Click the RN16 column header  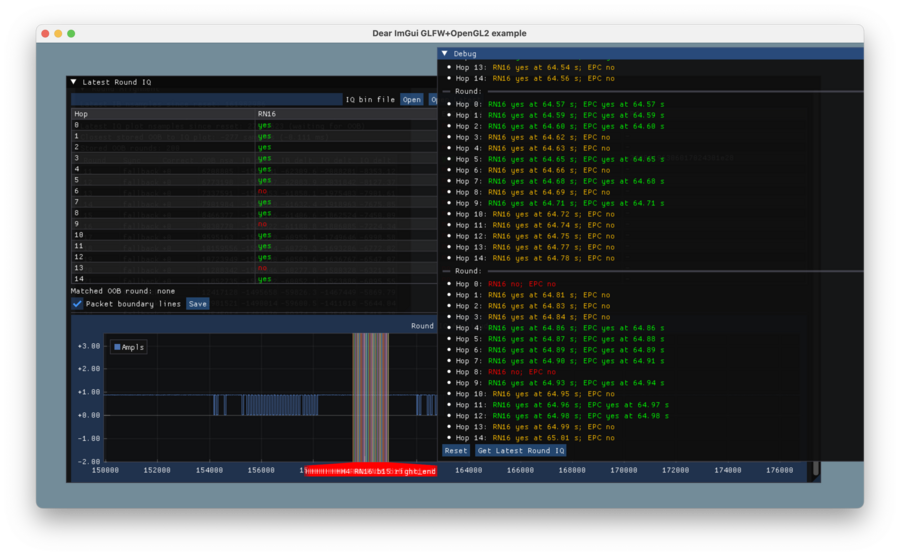(267, 114)
